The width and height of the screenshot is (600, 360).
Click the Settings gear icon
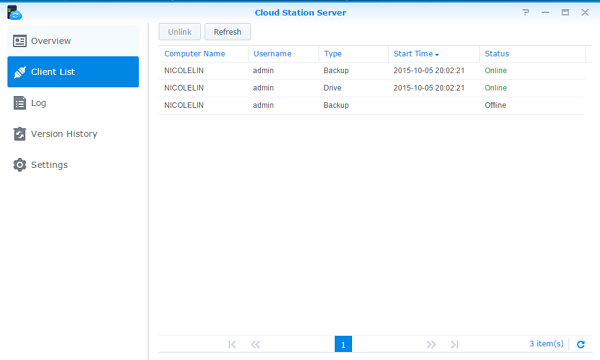click(x=20, y=165)
